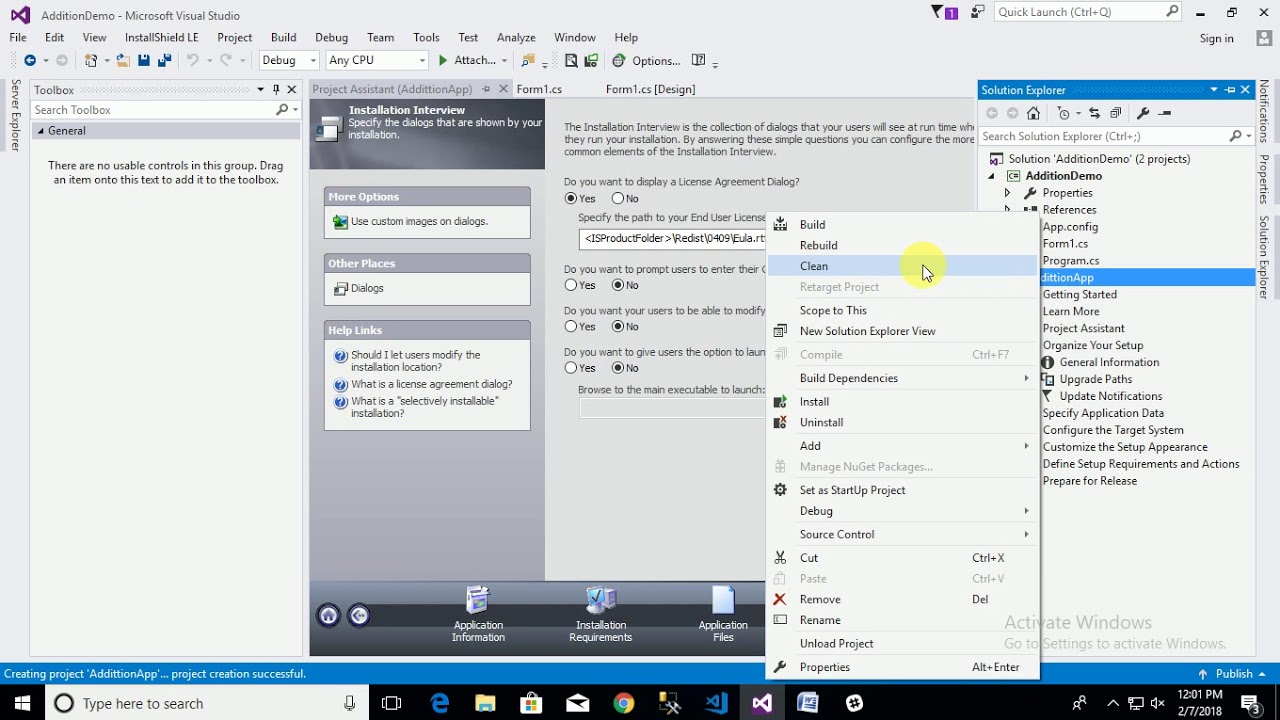1280x720 pixels.
Task: Click the Options globe icon in toolbar
Action: point(618,60)
